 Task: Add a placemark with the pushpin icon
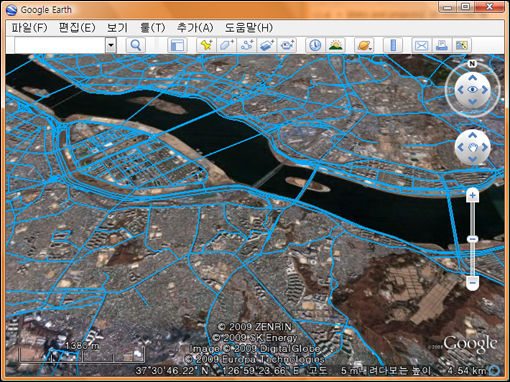(206, 45)
